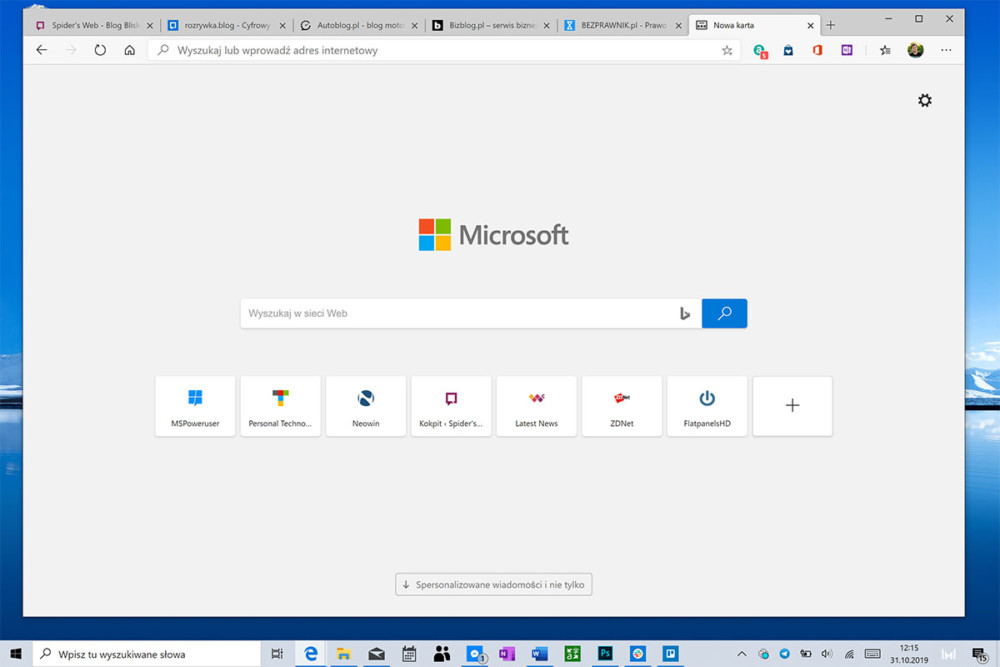Open the Mail app on taskbar
1000x667 pixels.
(376, 654)
